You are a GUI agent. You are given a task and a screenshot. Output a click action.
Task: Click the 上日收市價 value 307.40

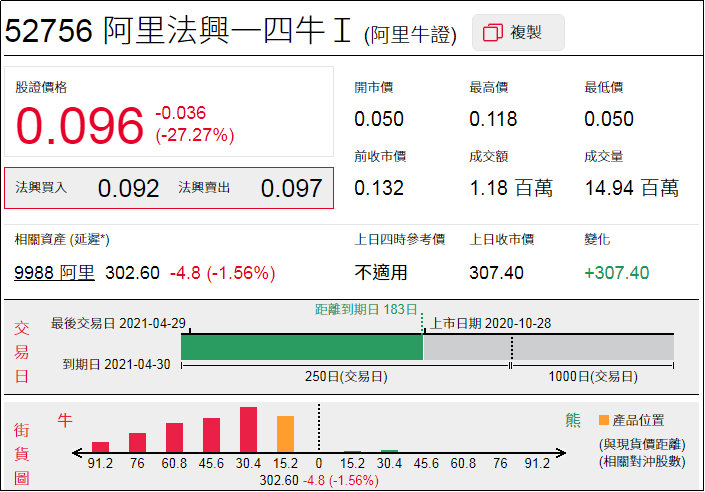tap(496, 273)
